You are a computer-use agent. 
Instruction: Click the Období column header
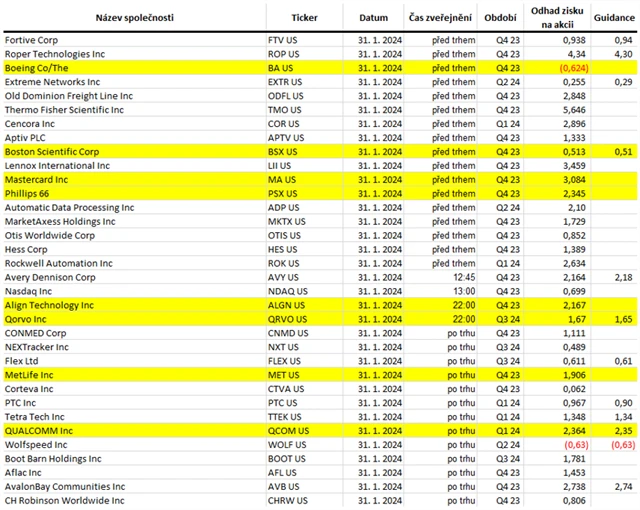point(501,18)
